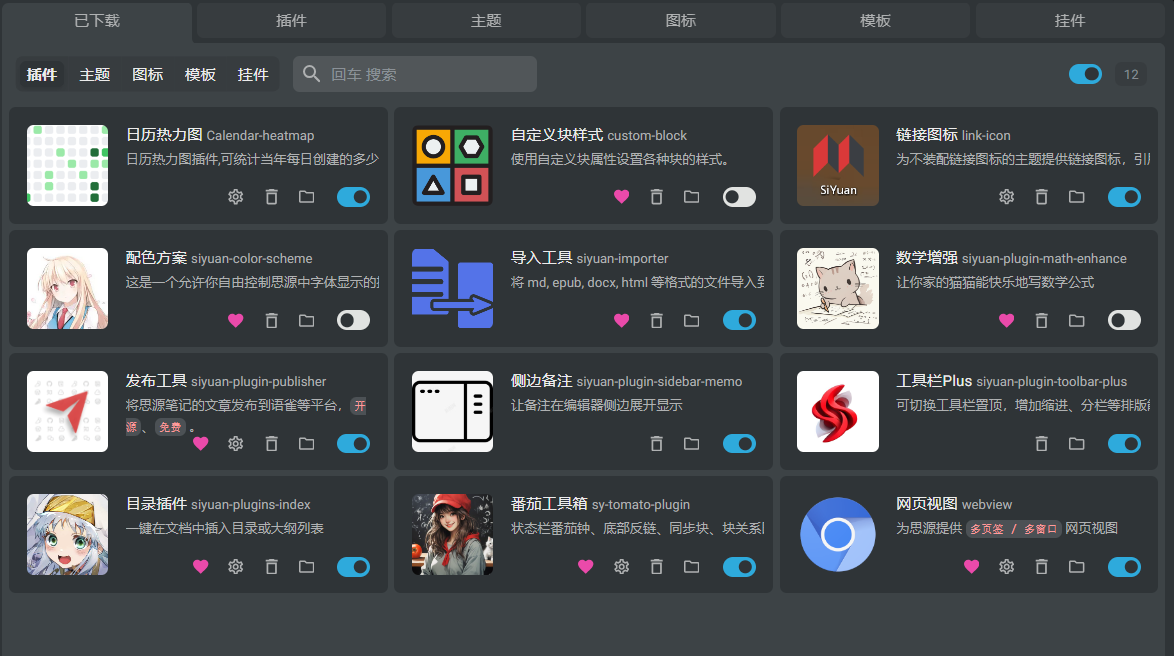Click the heart for webview plugin

coord(971,567)
